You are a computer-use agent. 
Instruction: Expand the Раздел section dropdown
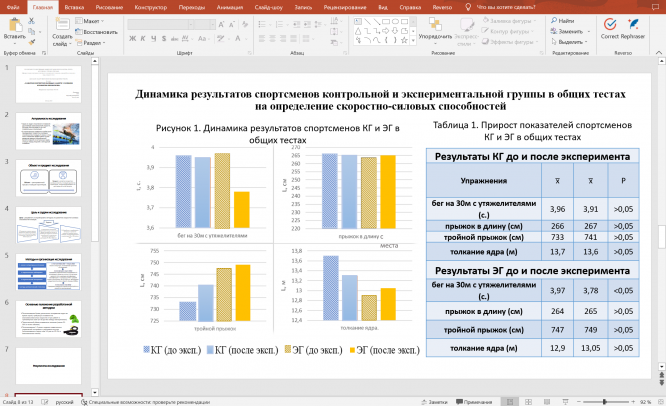point(92,43)
